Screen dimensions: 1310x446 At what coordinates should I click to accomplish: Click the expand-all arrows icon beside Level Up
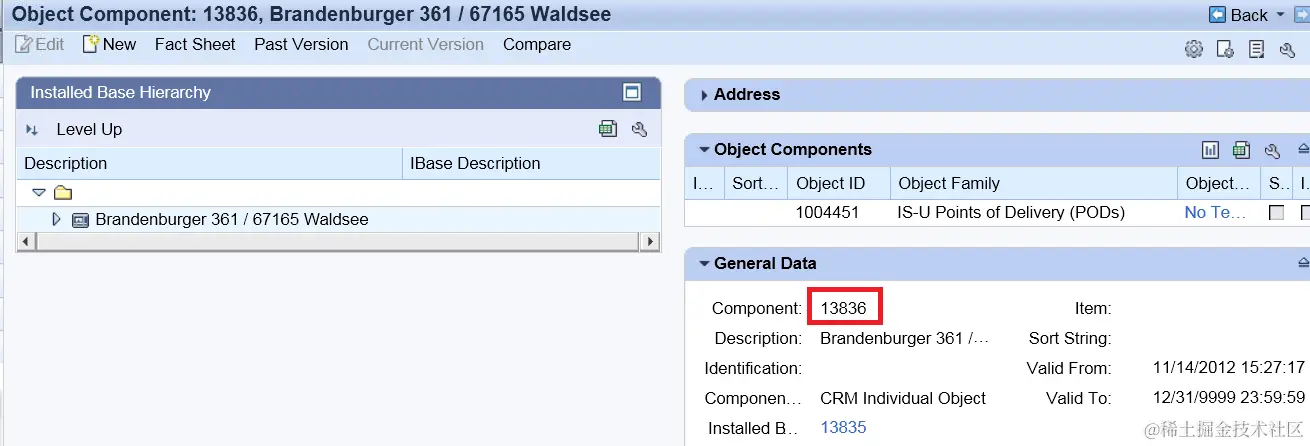click(32, 130)
